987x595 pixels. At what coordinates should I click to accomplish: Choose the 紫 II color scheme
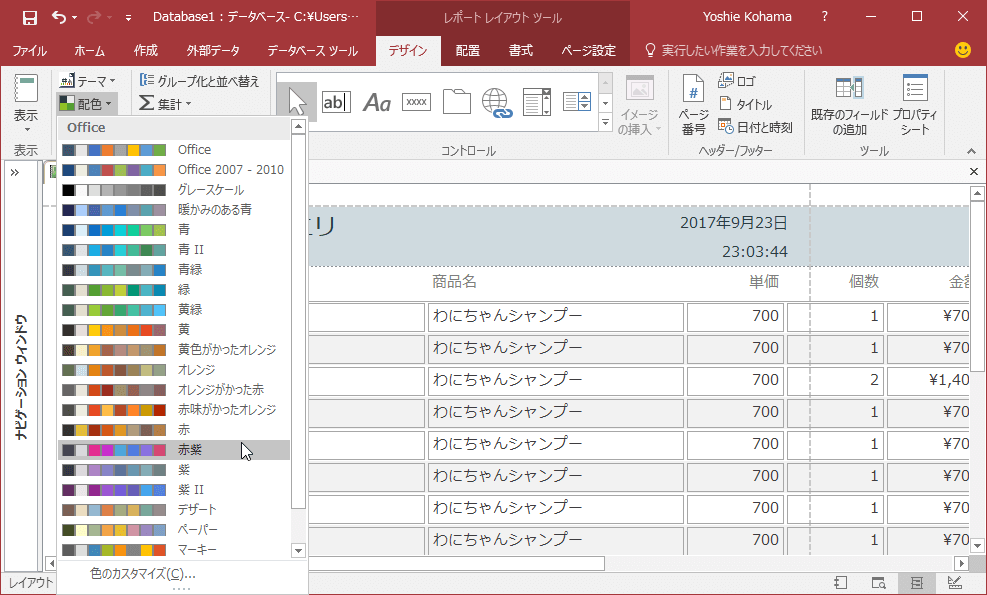(x=174, y=489)
